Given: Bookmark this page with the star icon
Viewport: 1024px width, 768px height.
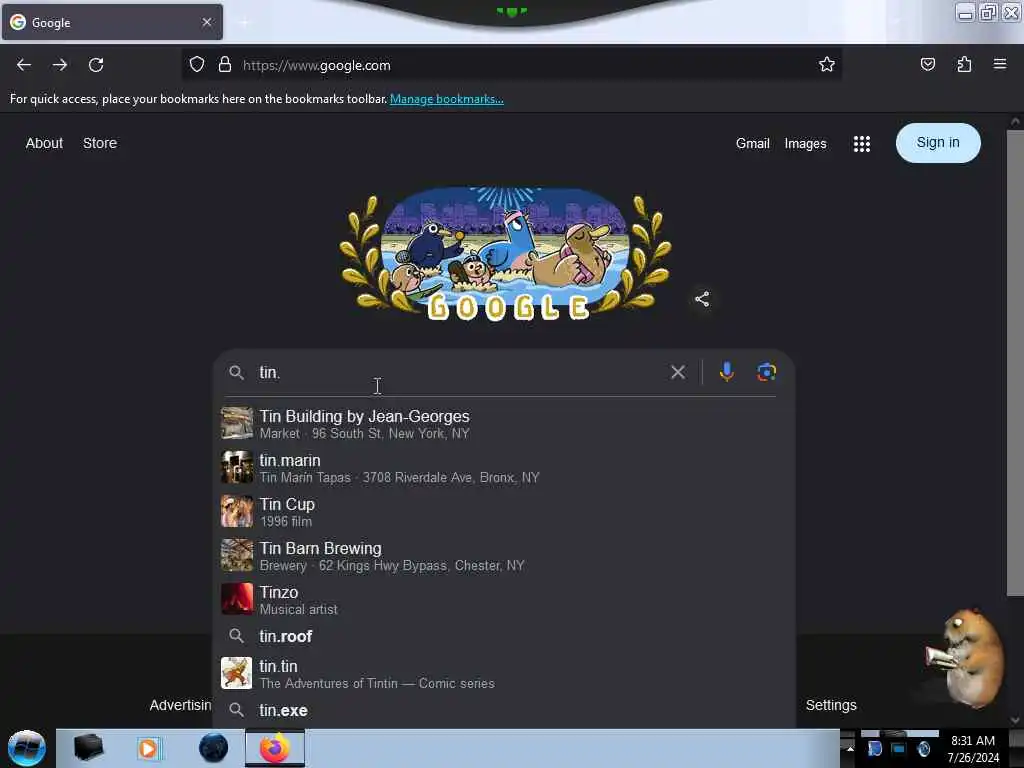Looking at the screenshot, I should coord(827,65).
